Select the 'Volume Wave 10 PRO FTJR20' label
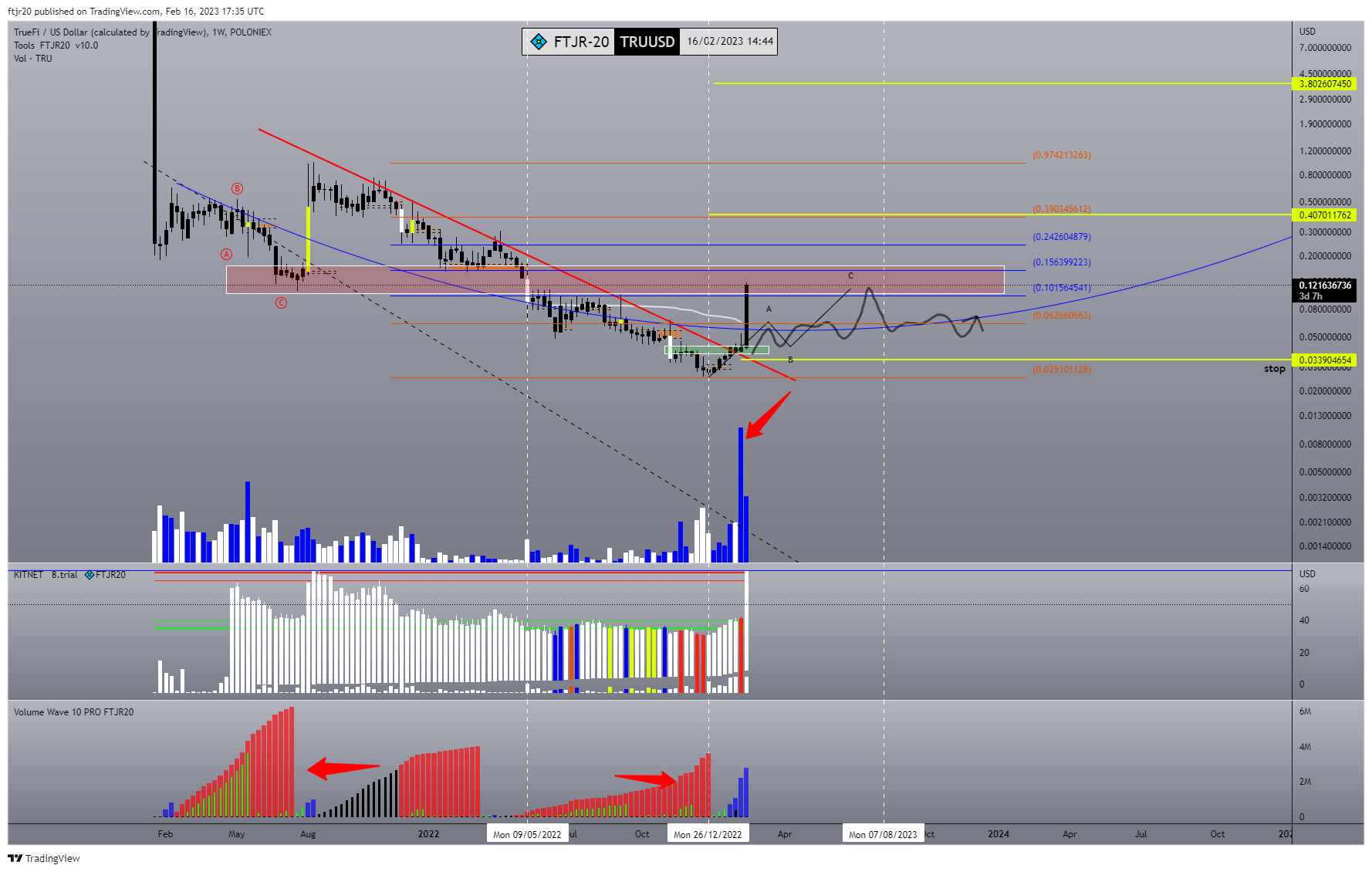This screenshot has width=1372, height=872. click(x=73, y=712)
